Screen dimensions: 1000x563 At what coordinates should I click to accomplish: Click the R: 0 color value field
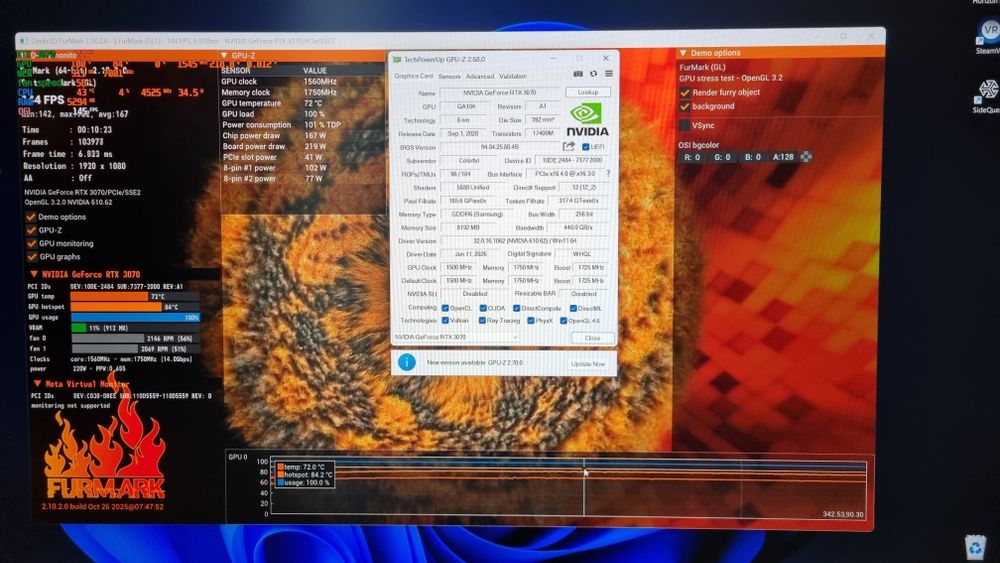(x=692, y=157)
